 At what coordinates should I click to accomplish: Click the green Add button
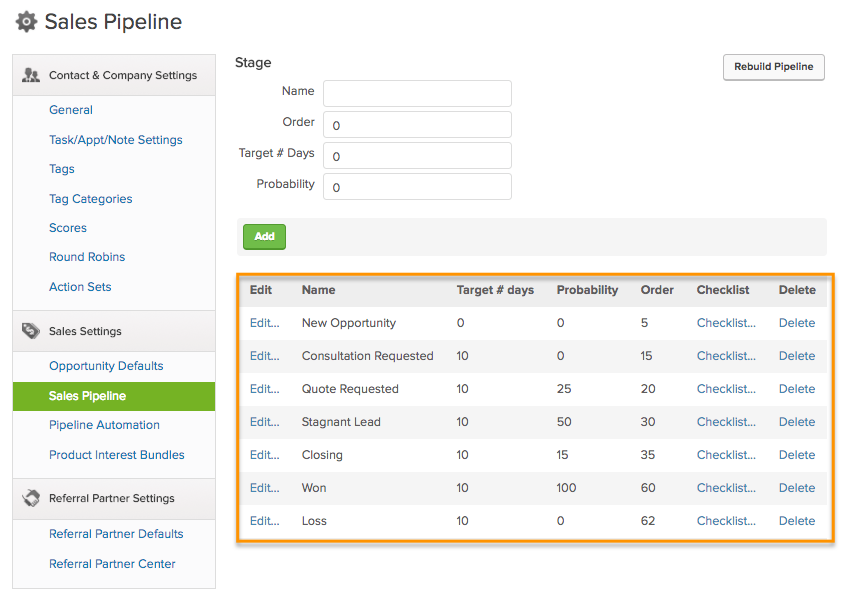[263, 236]
